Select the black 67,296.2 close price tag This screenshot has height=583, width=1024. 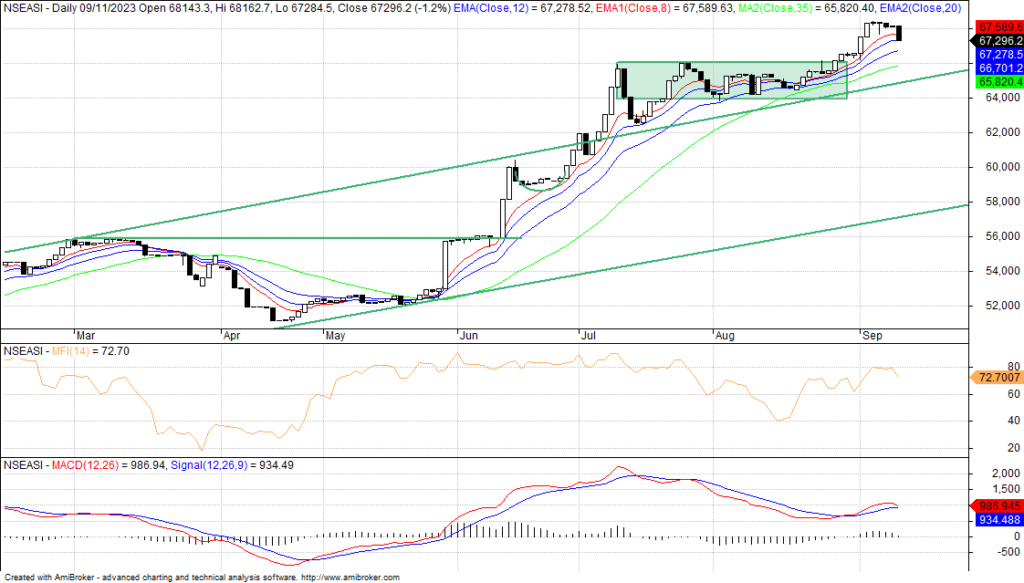coord(994,40)
